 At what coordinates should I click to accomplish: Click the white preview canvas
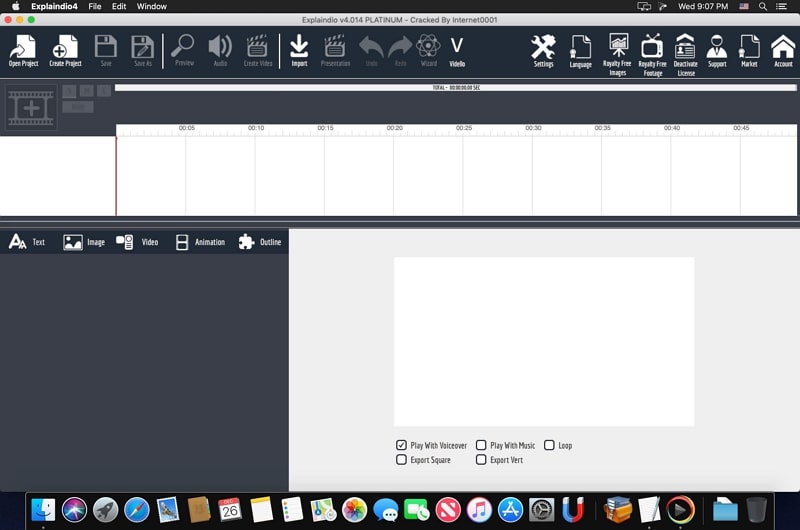544,341
